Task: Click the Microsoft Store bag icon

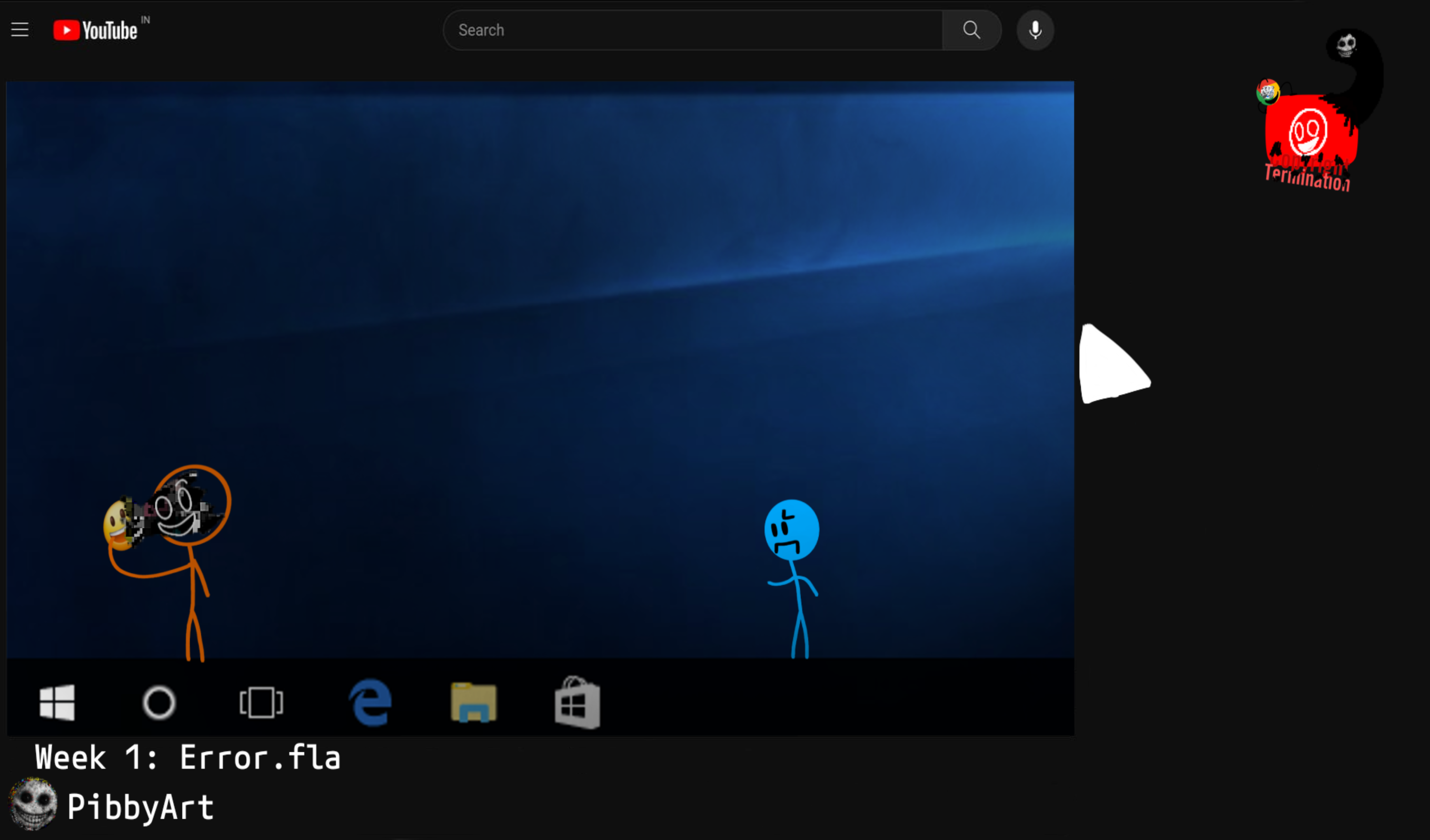Action: [577, 703]
